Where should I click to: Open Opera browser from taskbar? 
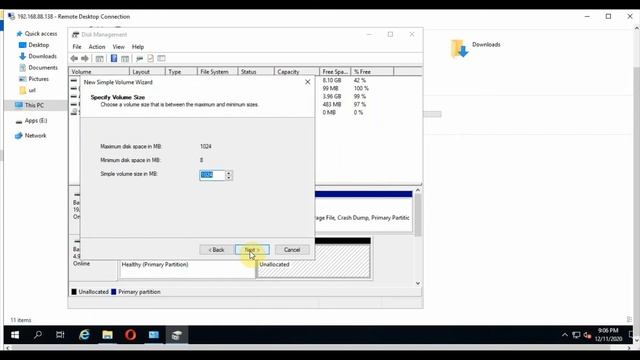click(130, 335)
